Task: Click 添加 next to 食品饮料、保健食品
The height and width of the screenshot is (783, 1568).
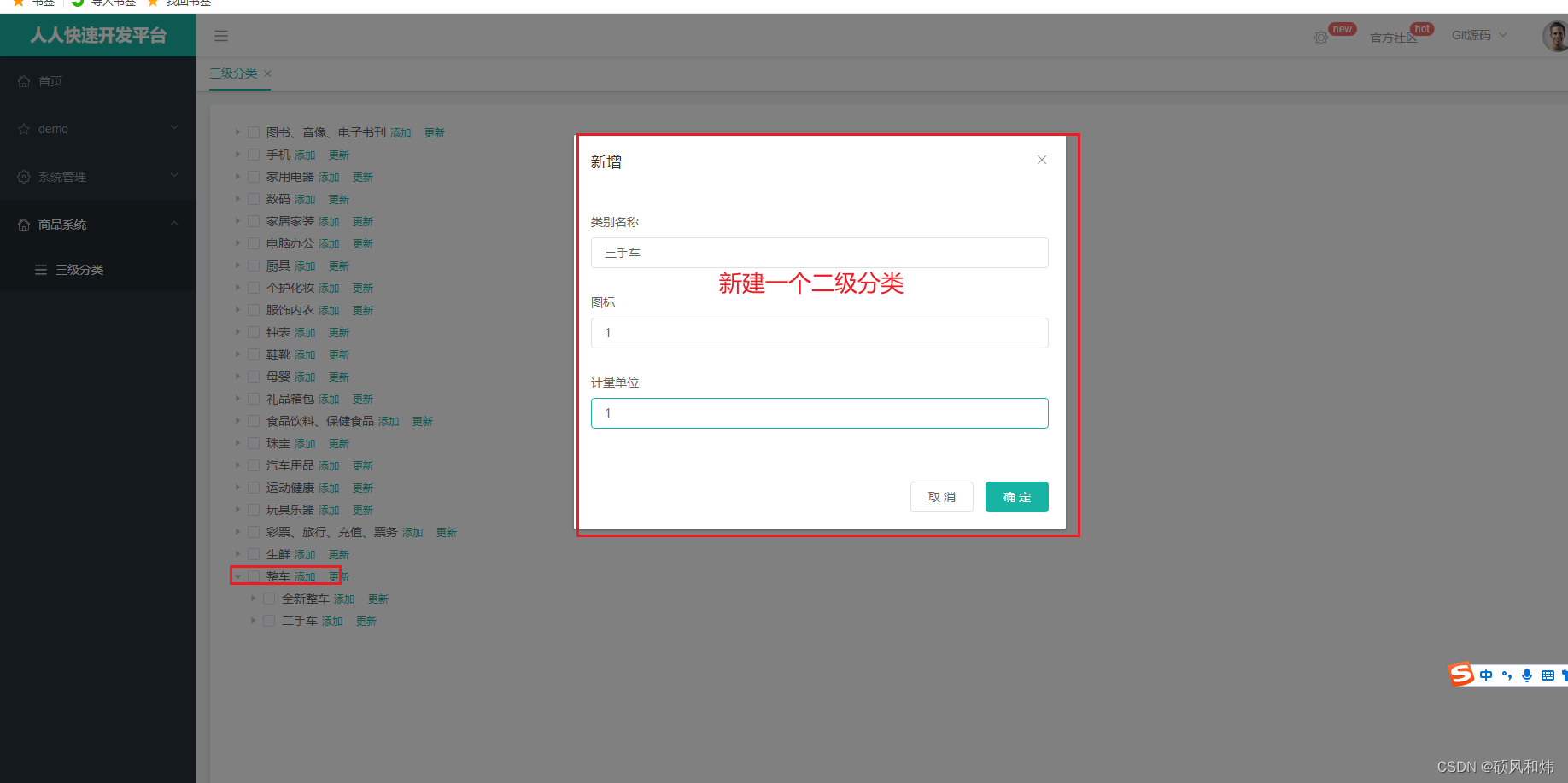Action: 389,422
